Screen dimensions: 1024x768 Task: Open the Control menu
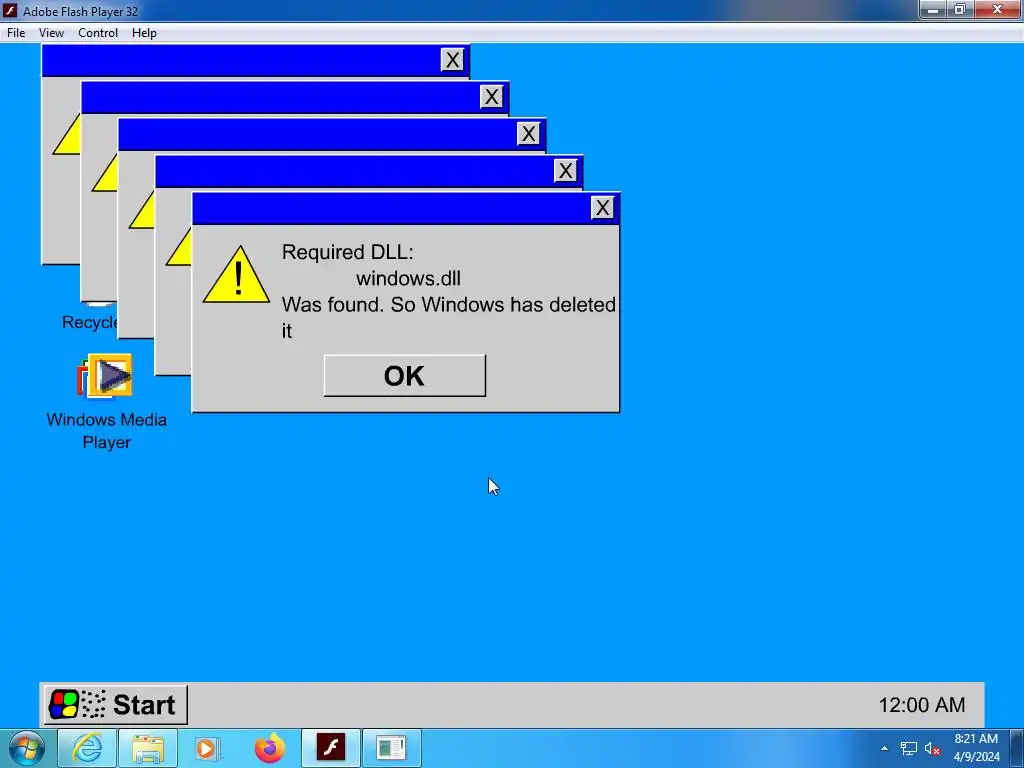coord(98,33)
